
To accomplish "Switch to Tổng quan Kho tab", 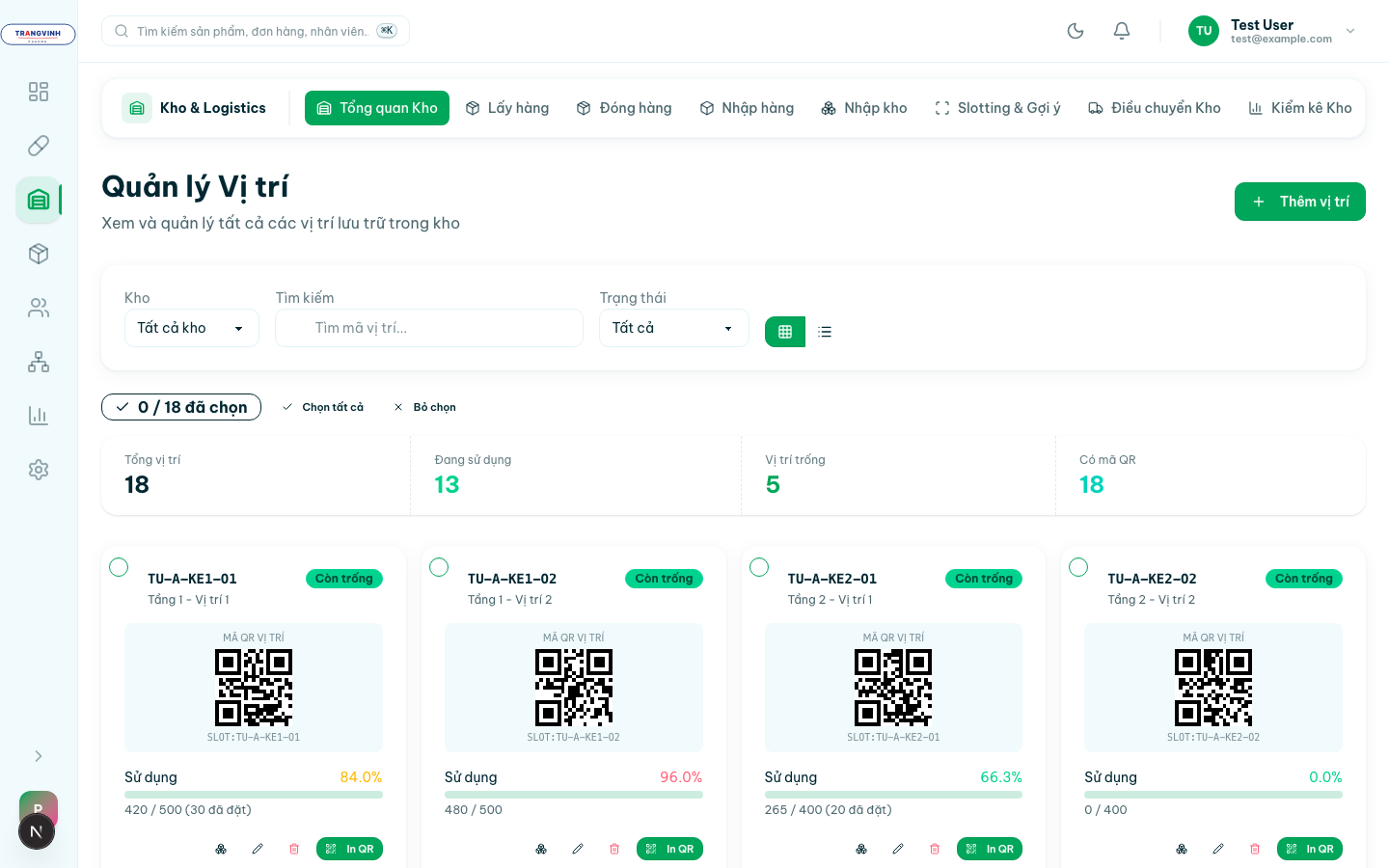I will click(377, 108).
